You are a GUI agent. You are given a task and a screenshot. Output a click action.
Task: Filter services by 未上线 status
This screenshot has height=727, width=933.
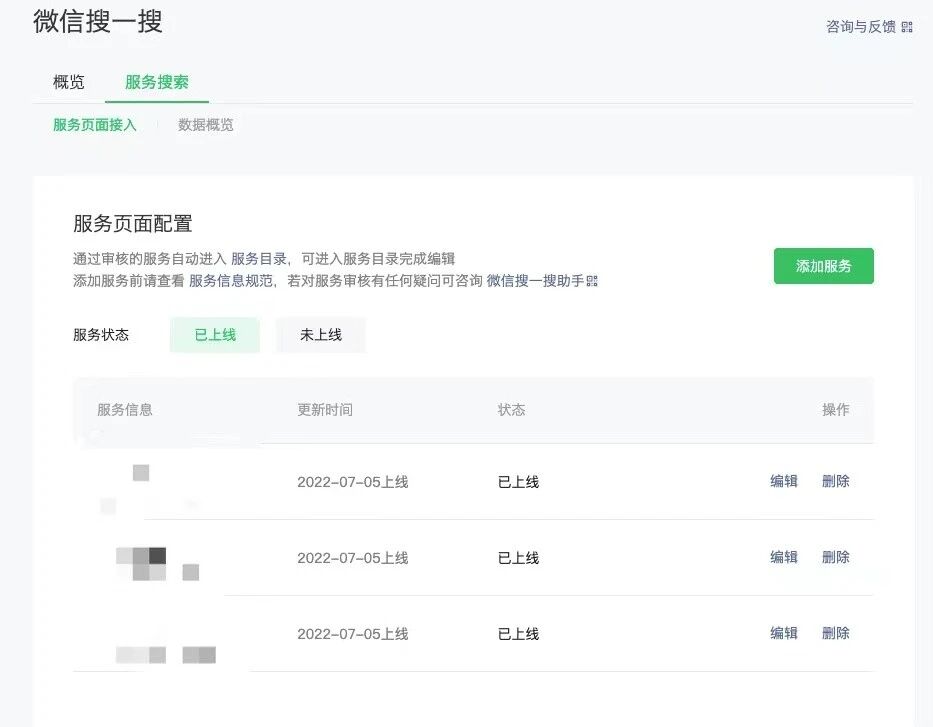[x=320, y=335]
